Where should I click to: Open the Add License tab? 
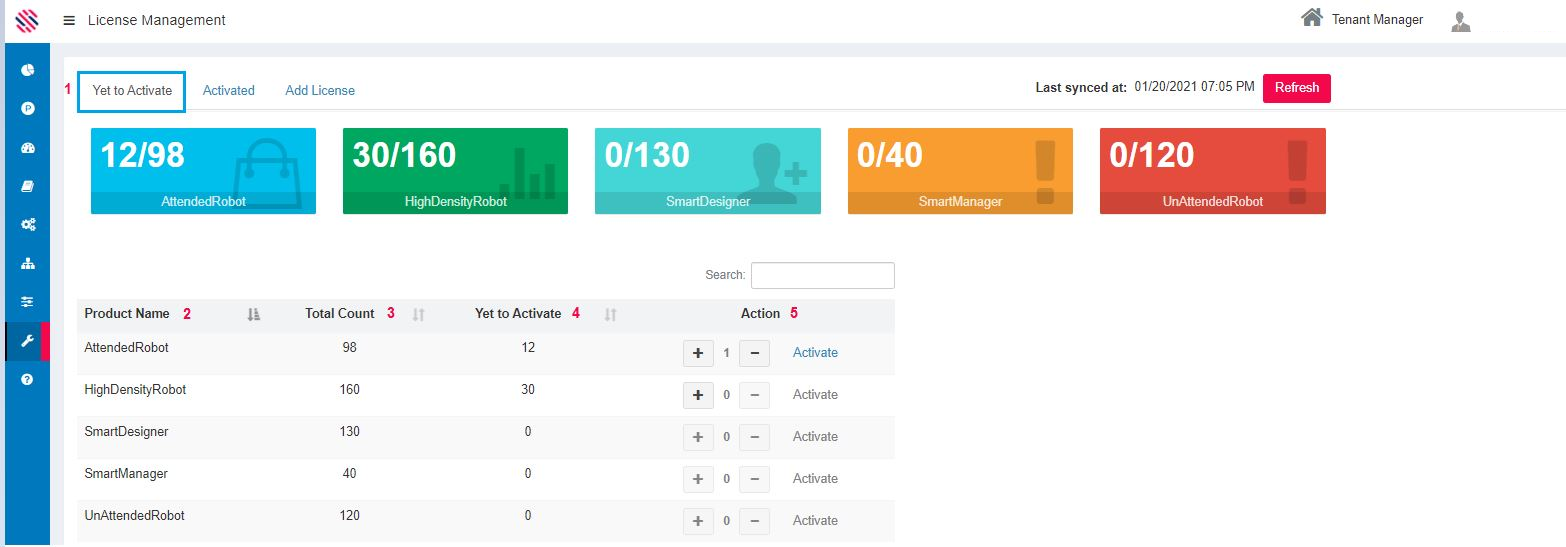[x=320, y=91]
